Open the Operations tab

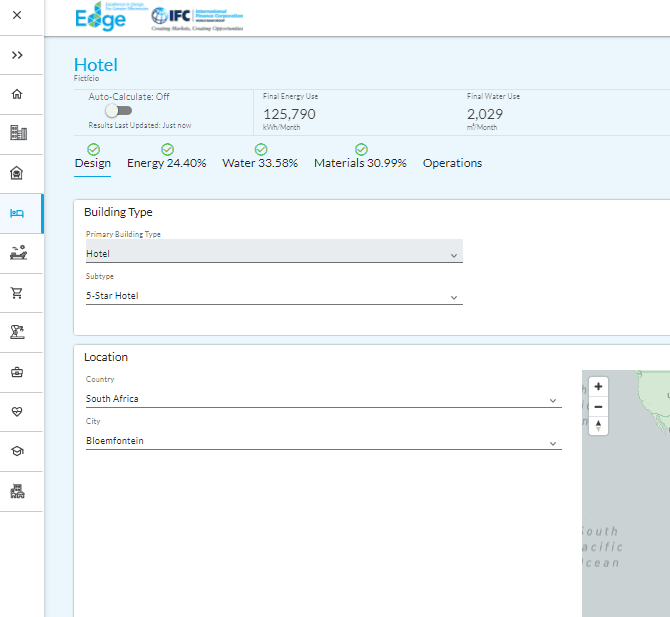coord(452,163)
